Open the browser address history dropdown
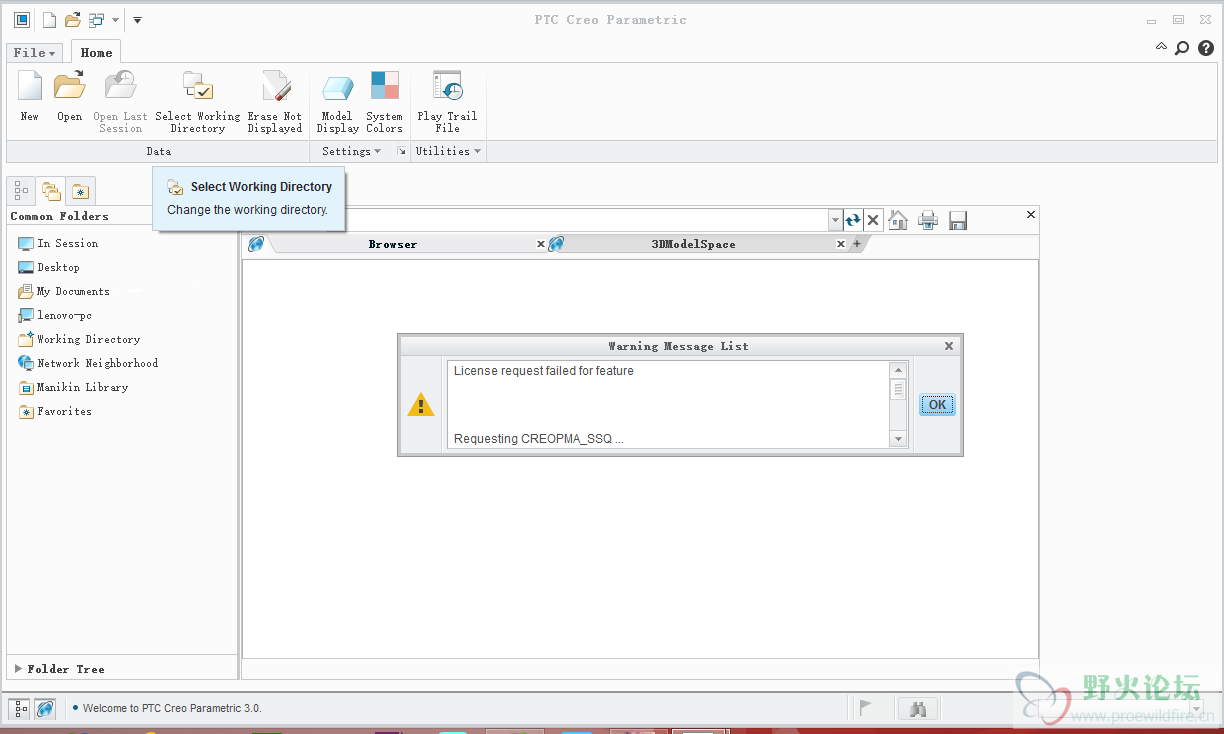This screenshot has height=734, width=1224. click(835, 220)
